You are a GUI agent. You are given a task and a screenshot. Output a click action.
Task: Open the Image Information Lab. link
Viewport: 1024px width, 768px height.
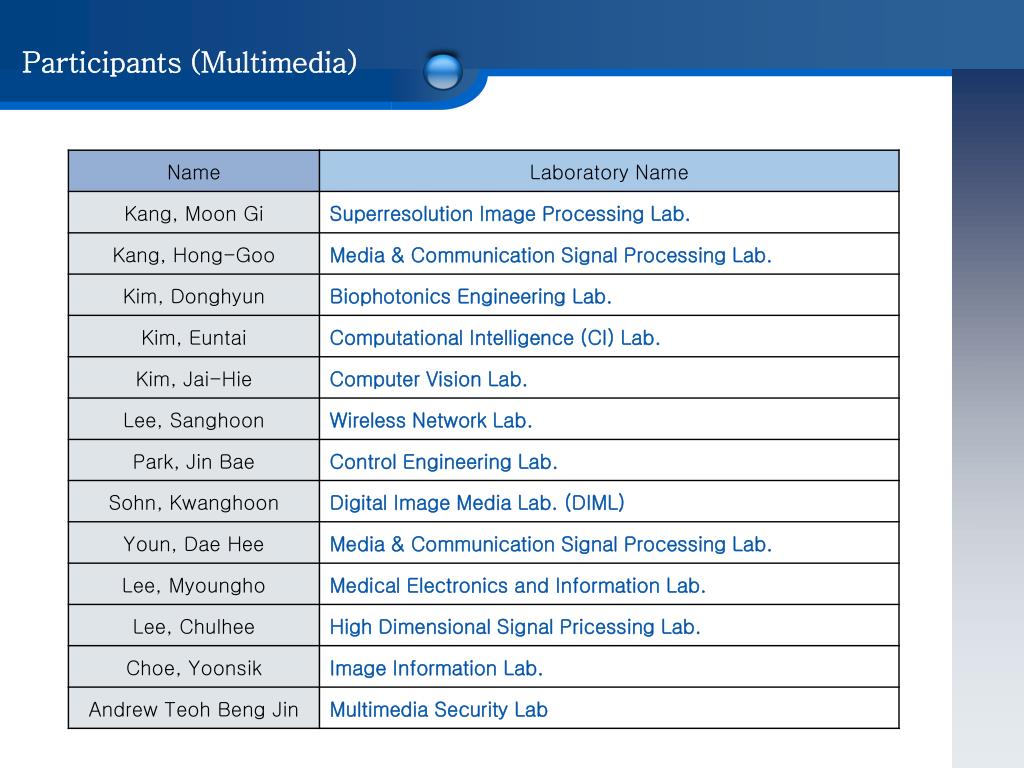coord(436,668)
